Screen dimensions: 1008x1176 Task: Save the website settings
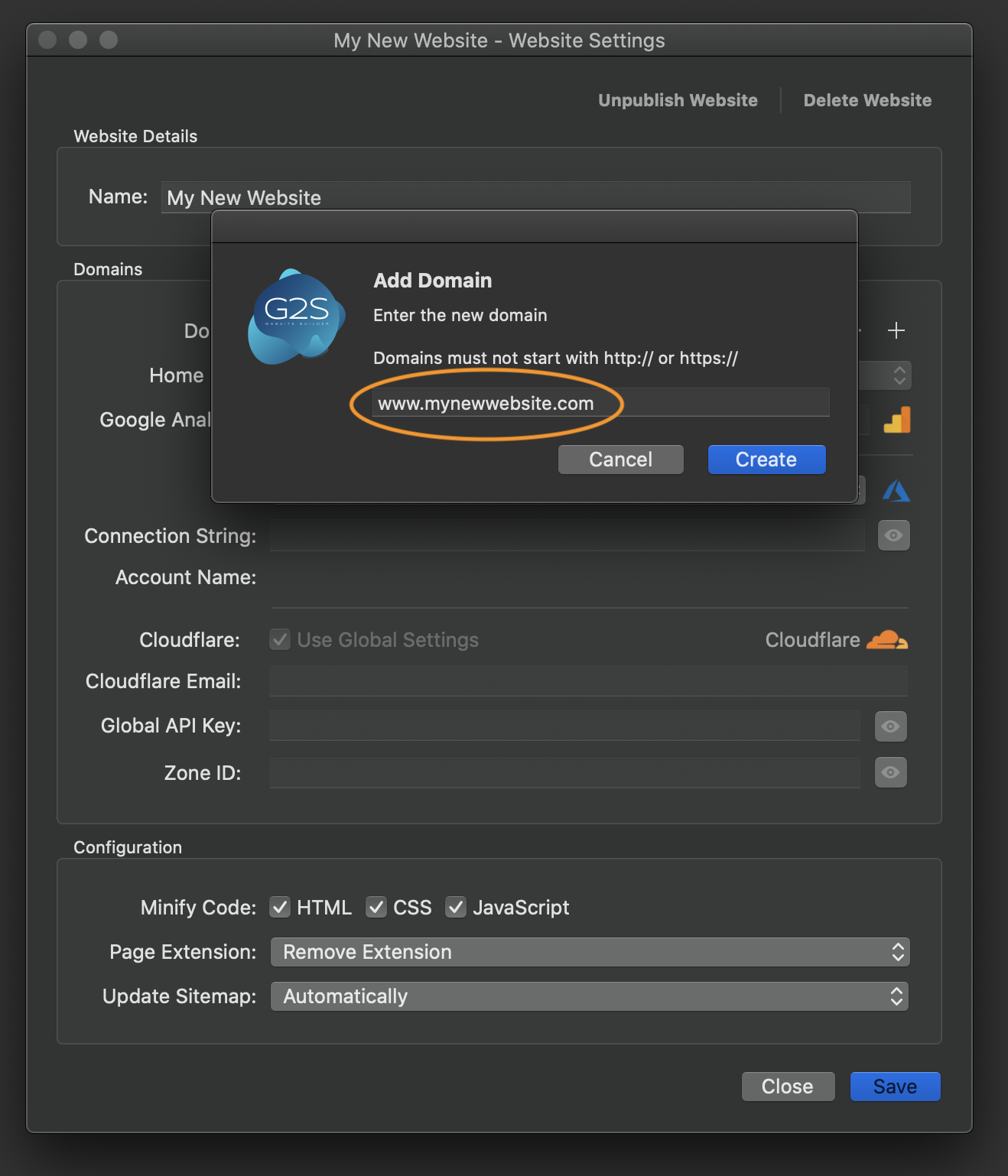click(895, 1087)
